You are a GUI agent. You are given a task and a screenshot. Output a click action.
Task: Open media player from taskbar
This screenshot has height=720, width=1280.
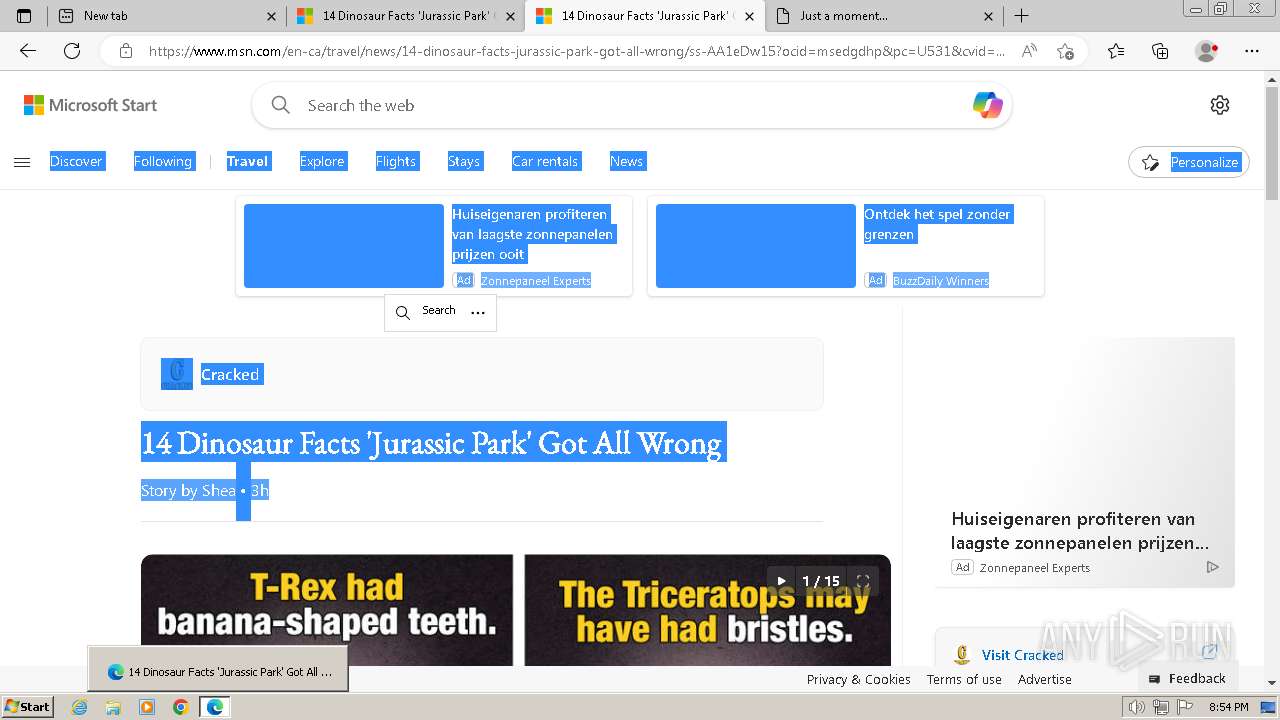click(147, 707)
